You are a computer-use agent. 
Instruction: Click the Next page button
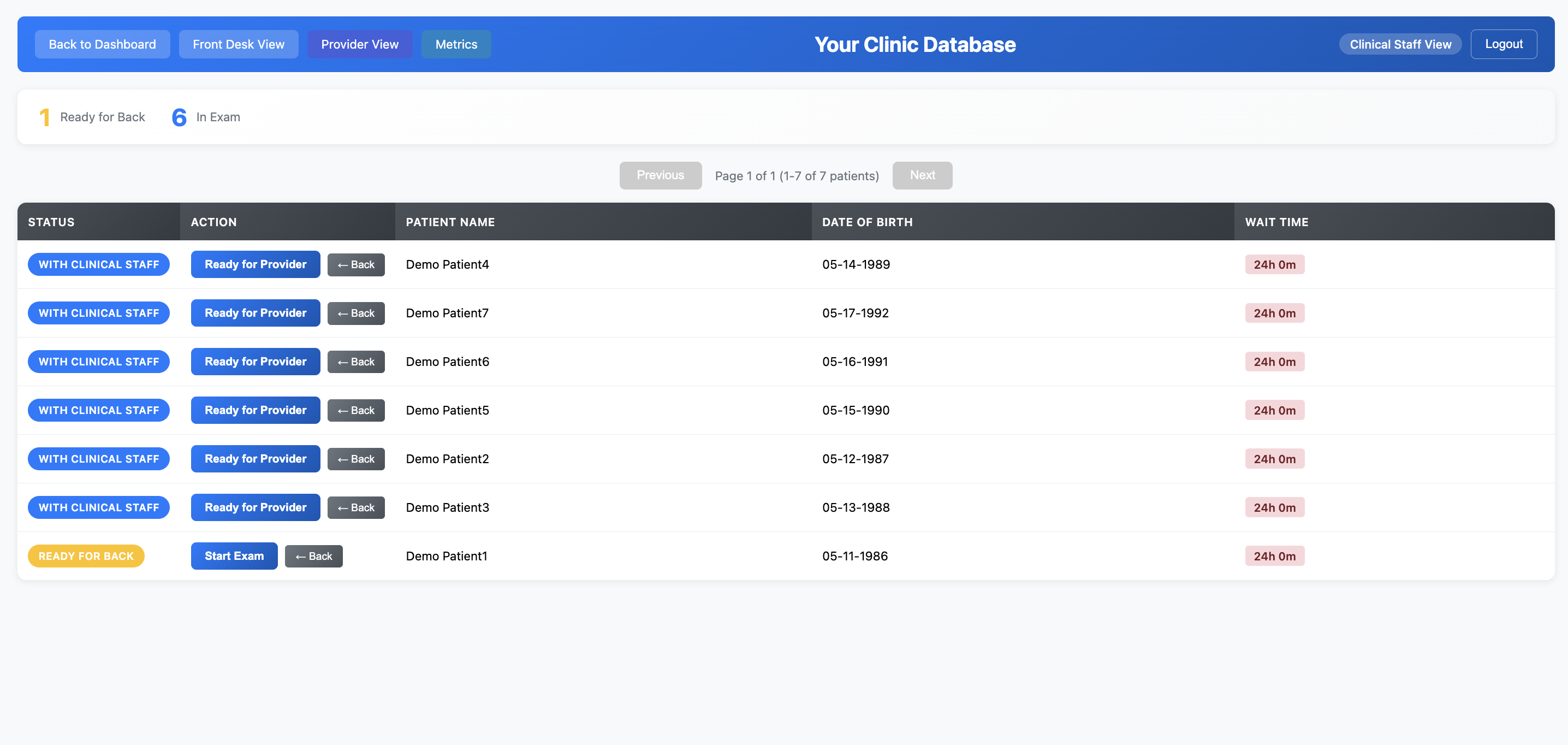(922, 175)
